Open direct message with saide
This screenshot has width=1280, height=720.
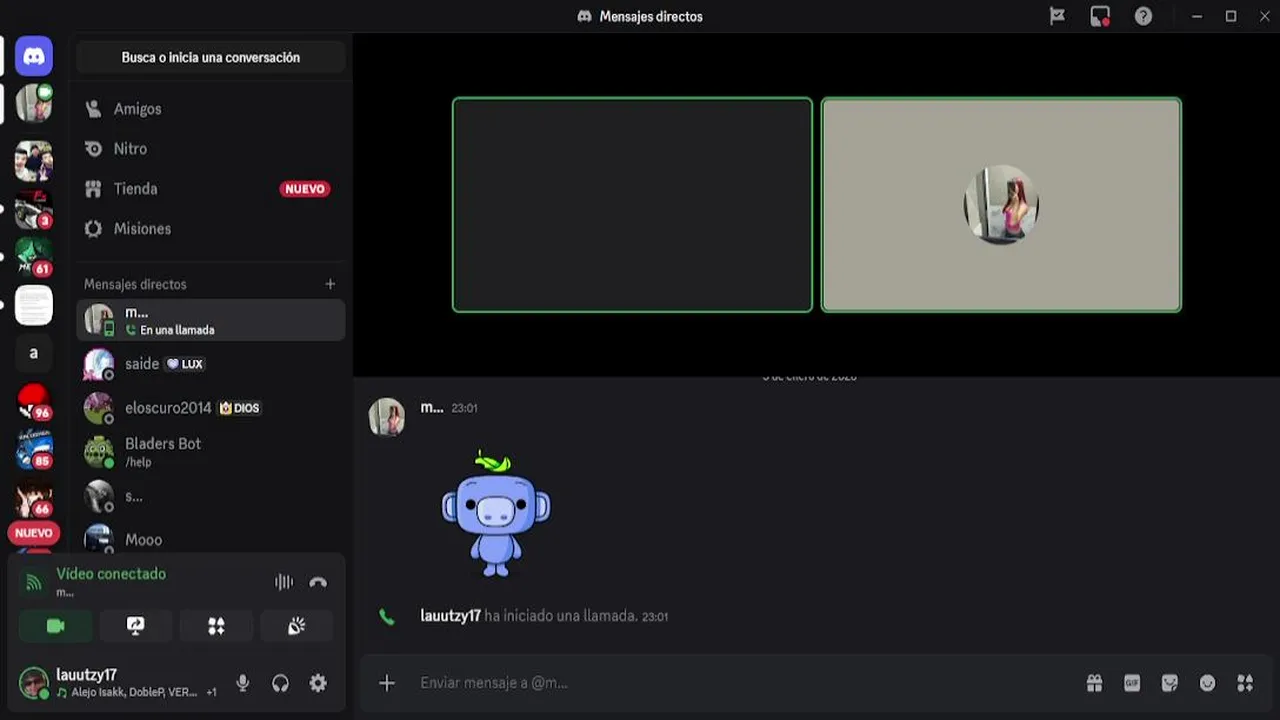[211, 364]
